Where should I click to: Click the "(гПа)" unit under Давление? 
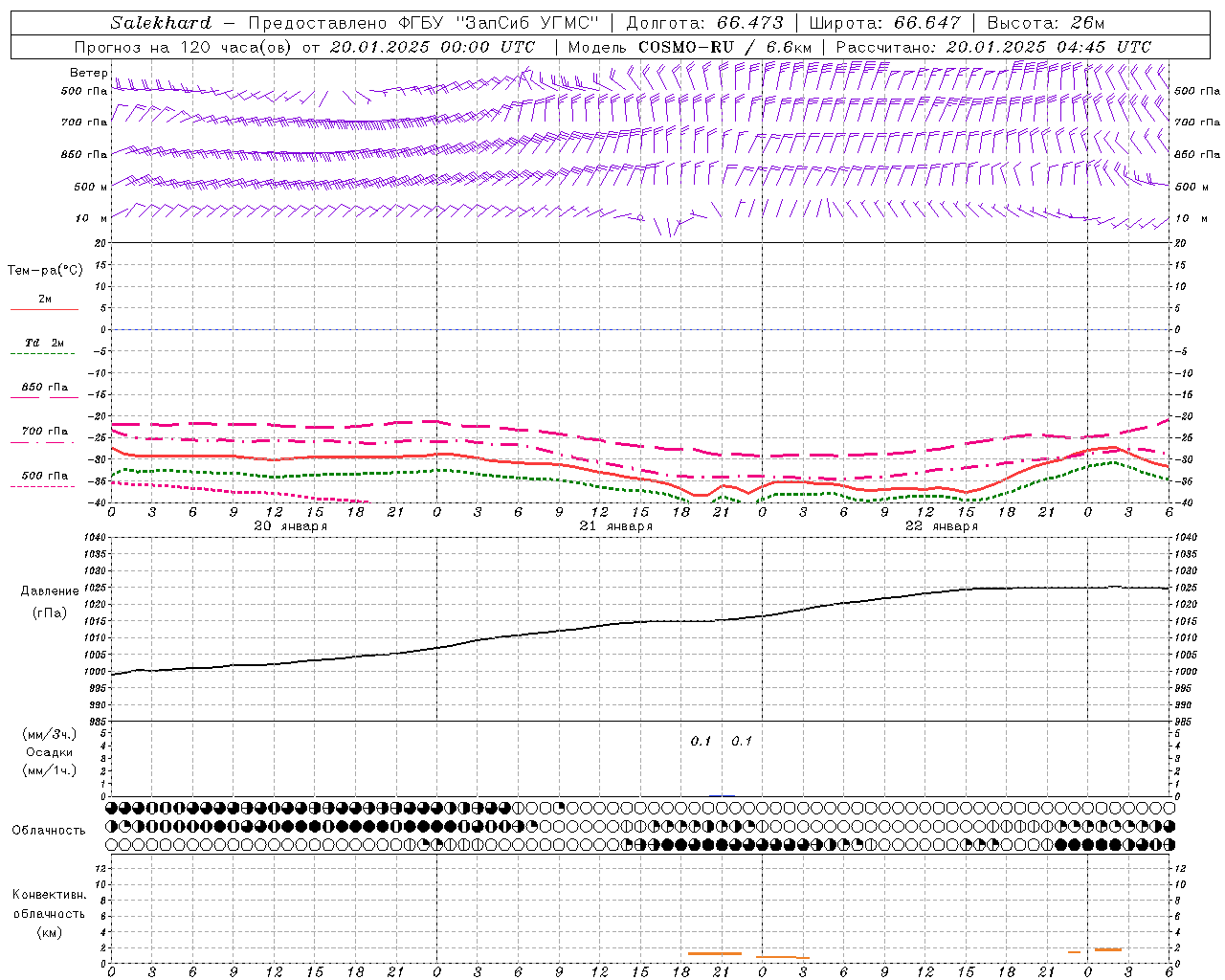(50, 612)
